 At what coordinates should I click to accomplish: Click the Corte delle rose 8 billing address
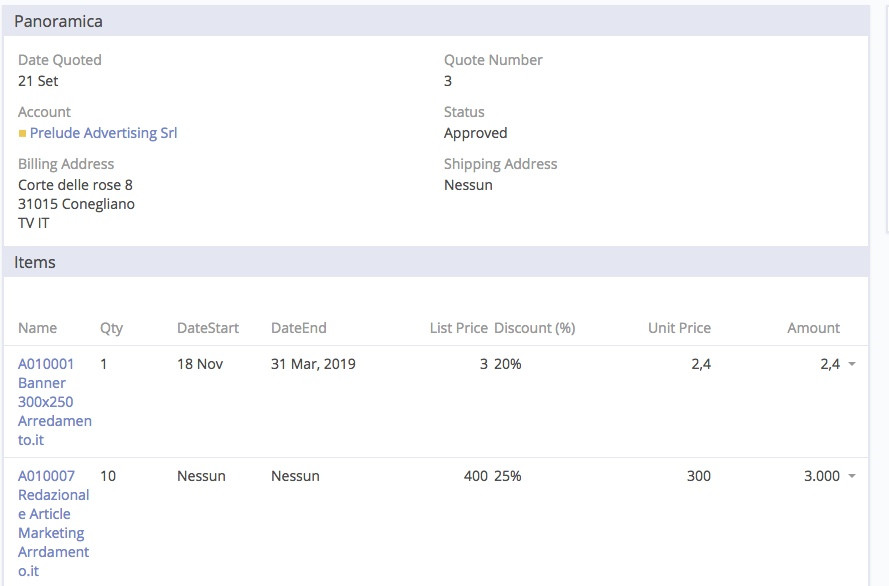click(x=75, y=185)
